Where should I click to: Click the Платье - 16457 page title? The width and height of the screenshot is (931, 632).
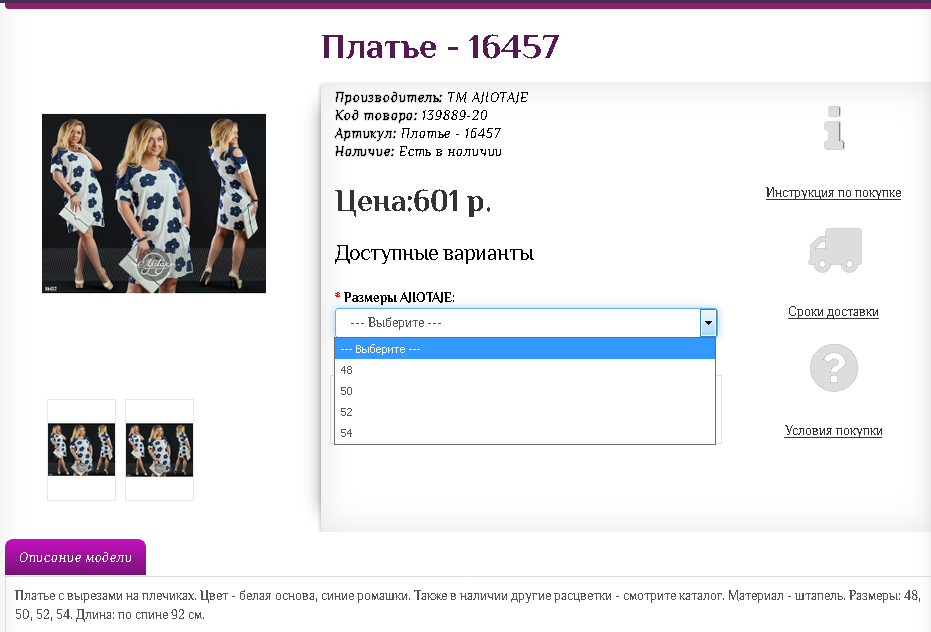[440, 46]
